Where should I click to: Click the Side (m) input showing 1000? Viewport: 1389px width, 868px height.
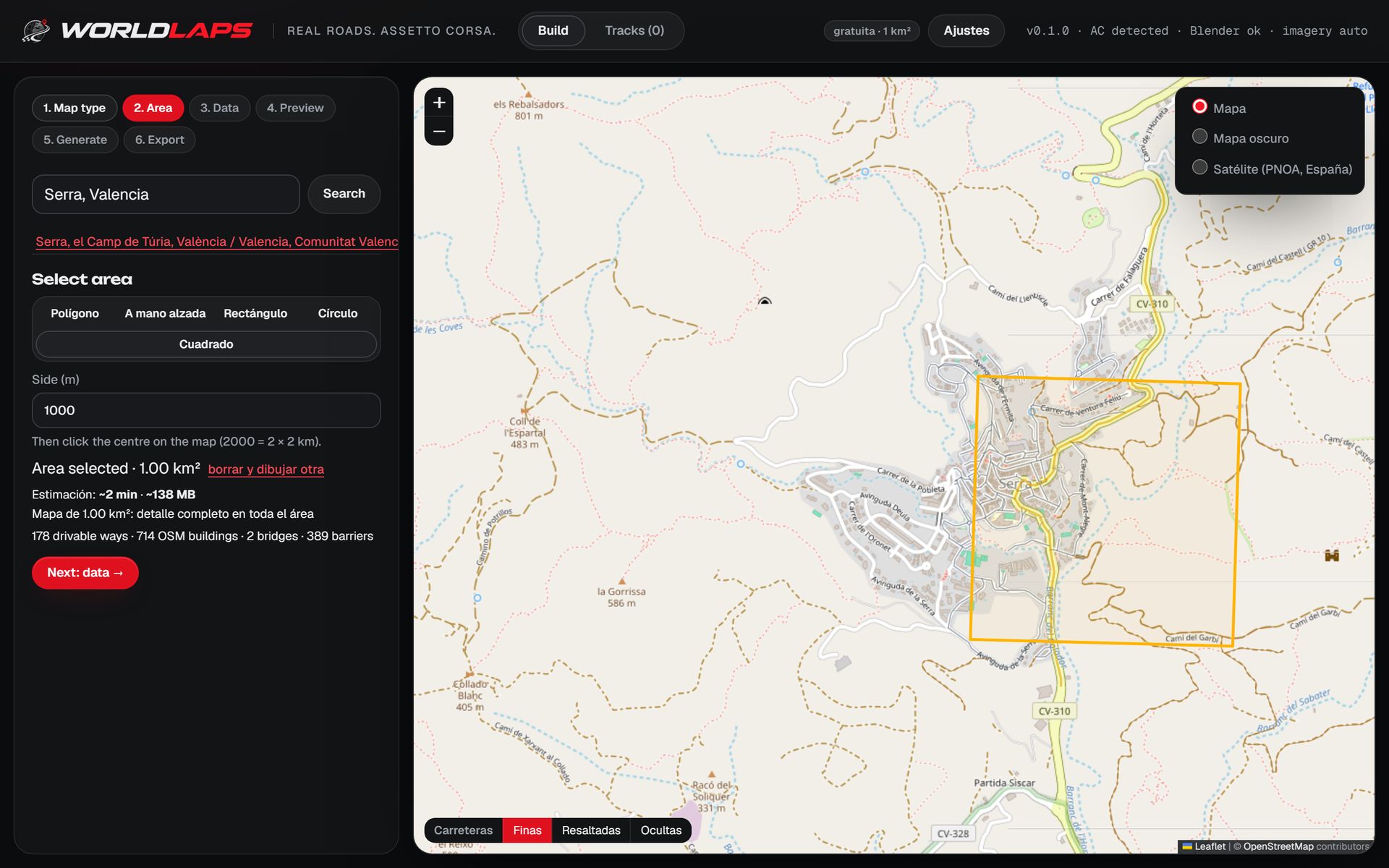click(206, 410)
